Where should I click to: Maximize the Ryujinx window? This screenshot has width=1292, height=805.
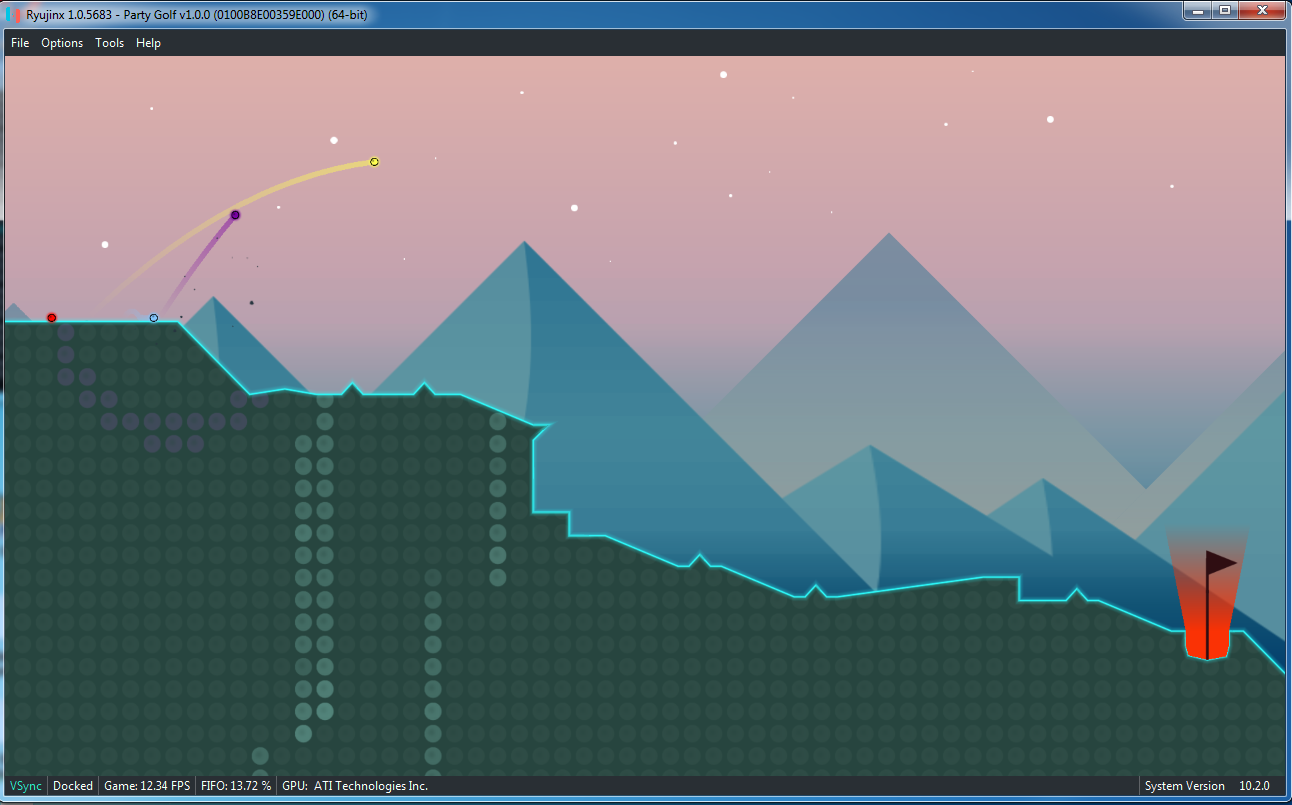(1224, 10)
